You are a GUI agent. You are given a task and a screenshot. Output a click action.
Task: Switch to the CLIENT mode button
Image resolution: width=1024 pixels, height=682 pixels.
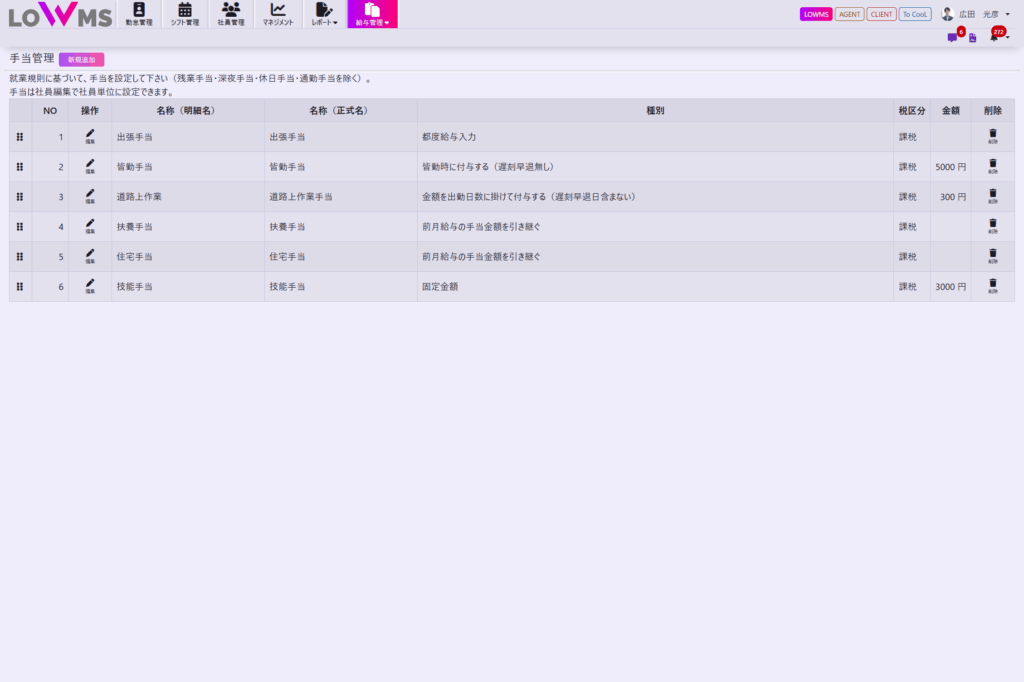(881, 14)
